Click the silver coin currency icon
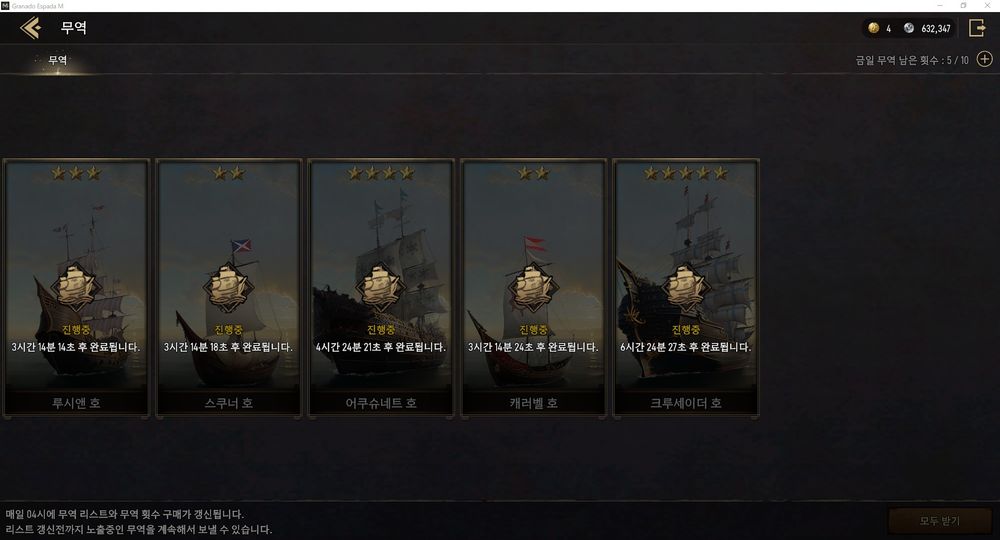This screenshot has height=540, width=1000. click(909, 27)
